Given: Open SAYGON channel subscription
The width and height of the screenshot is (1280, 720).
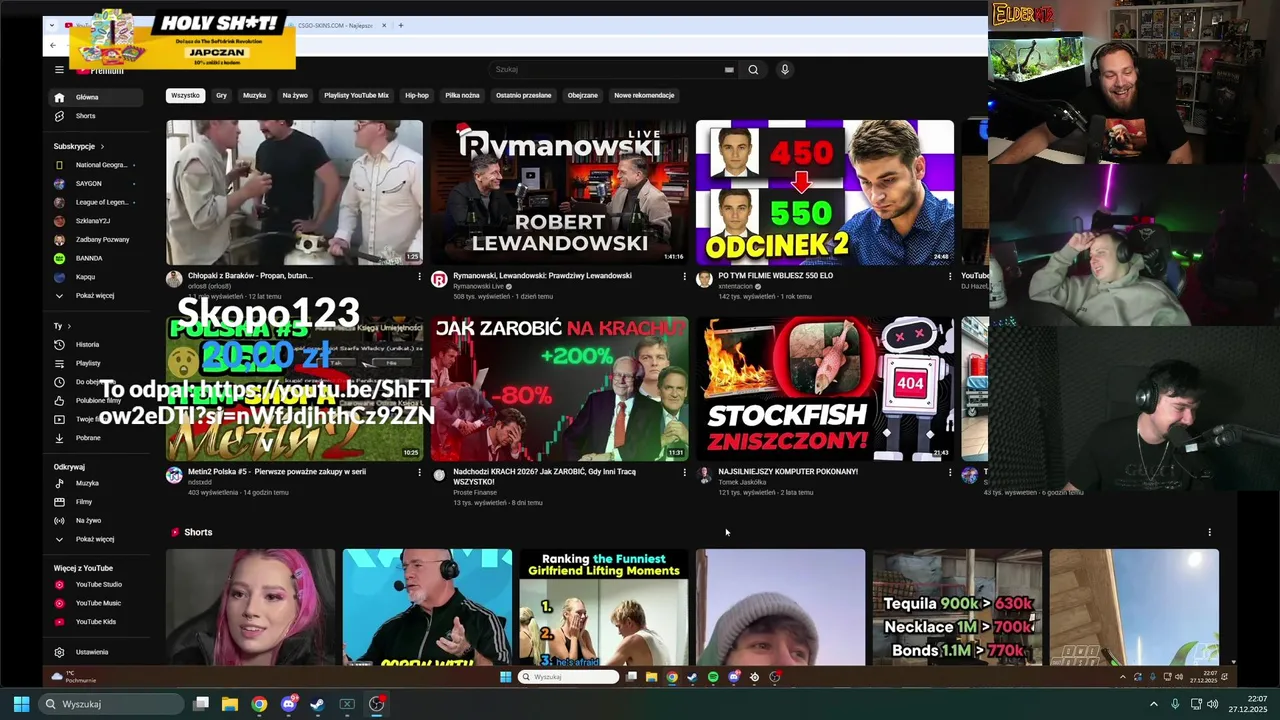Looking at the screenshot, I should click(x=94, y=183).
